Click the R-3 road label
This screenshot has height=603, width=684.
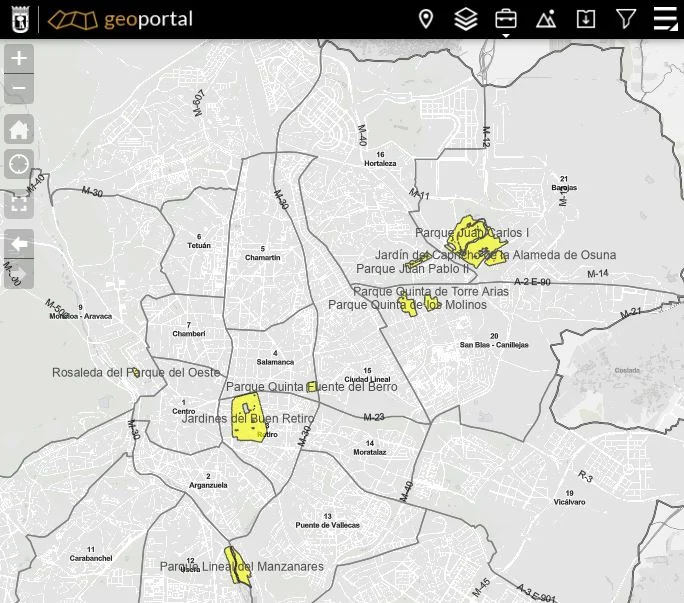pos(585,476)
